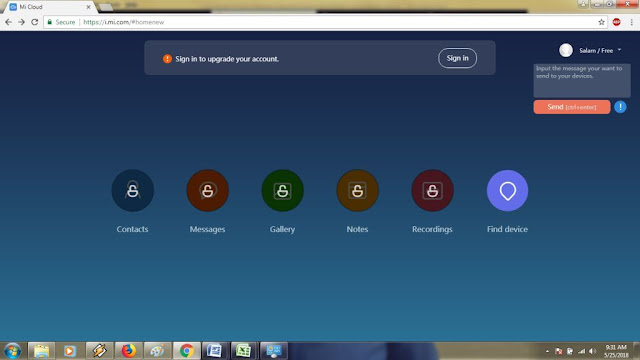Click the Gallery label text
The height and width of the screenshot is (360, 640).
[282, 229]
